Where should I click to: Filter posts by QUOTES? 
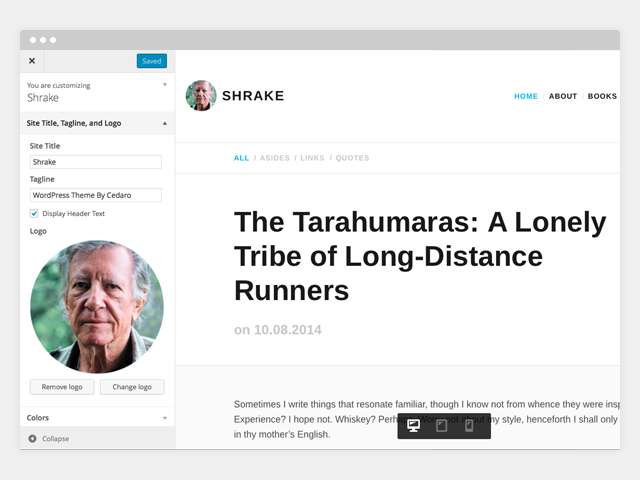352,158
